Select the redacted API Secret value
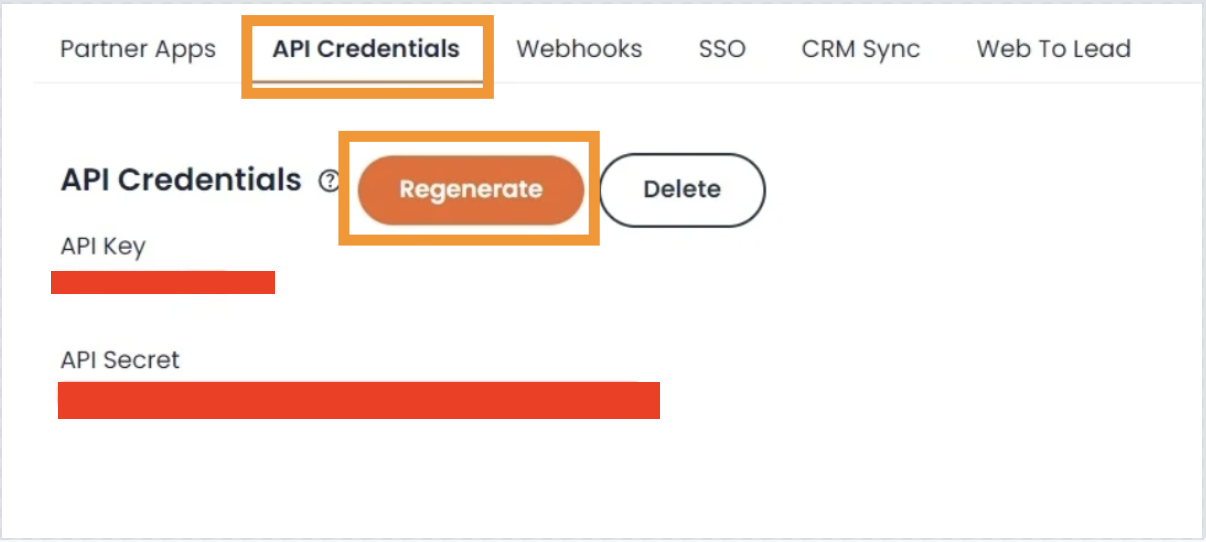Image resolution: width=1206 pixels, height=542 pixels. (359, 400)
